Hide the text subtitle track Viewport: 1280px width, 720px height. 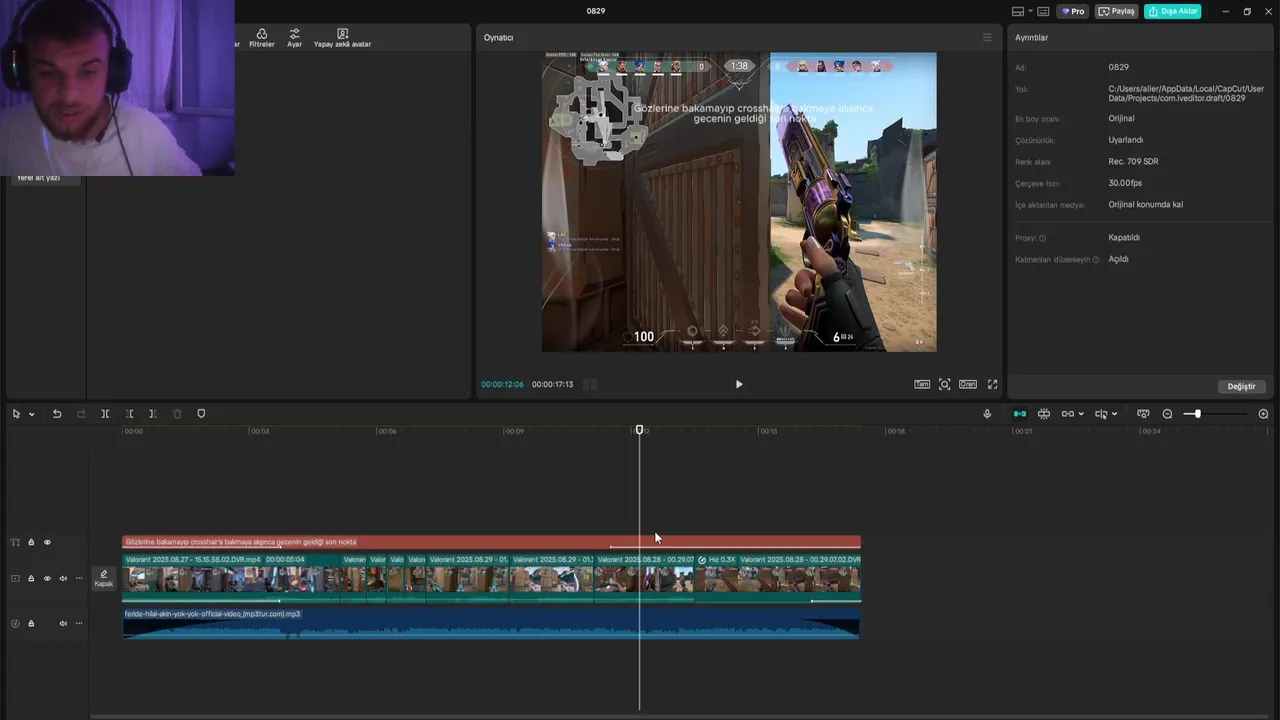pos(47,542)
